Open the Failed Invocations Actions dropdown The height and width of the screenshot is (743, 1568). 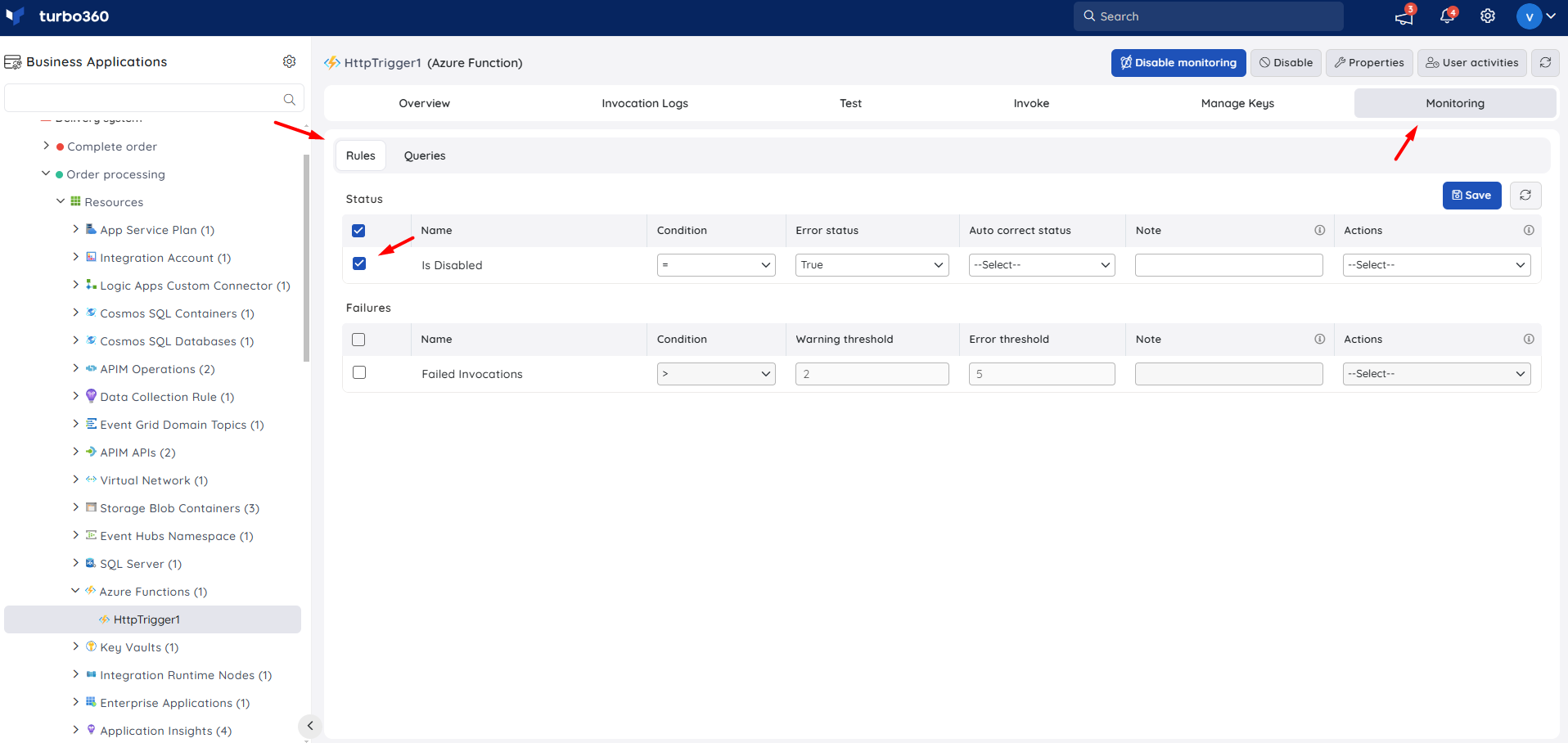pos(1436,374)
